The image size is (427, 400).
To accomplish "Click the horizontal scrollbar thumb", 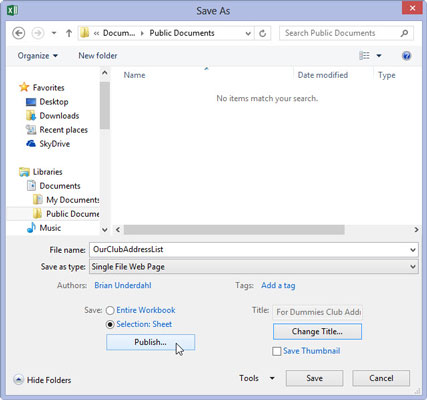I will [x=234, y=230].
